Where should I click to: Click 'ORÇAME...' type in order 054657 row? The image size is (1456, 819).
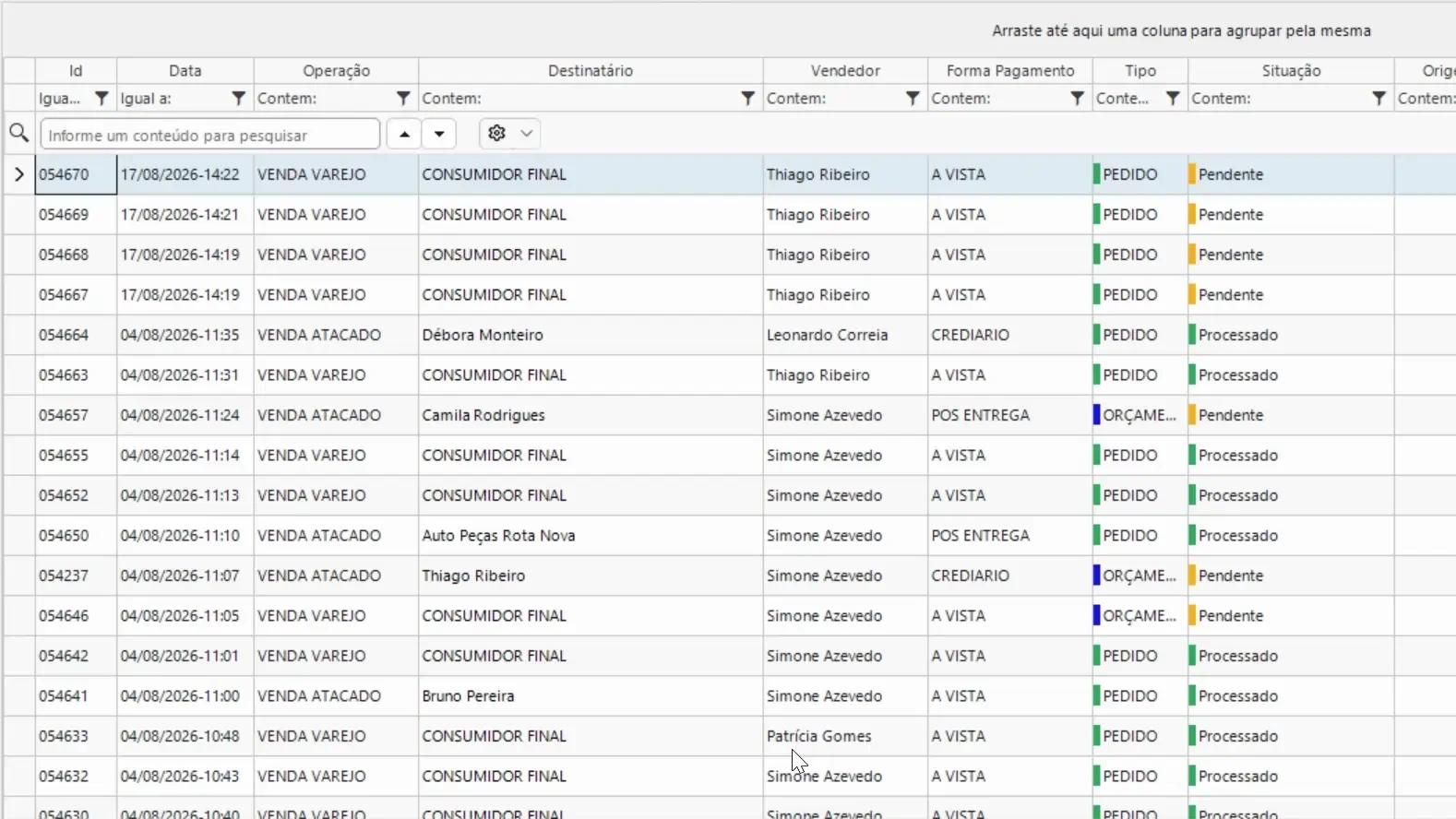[x=1140, y=415]
